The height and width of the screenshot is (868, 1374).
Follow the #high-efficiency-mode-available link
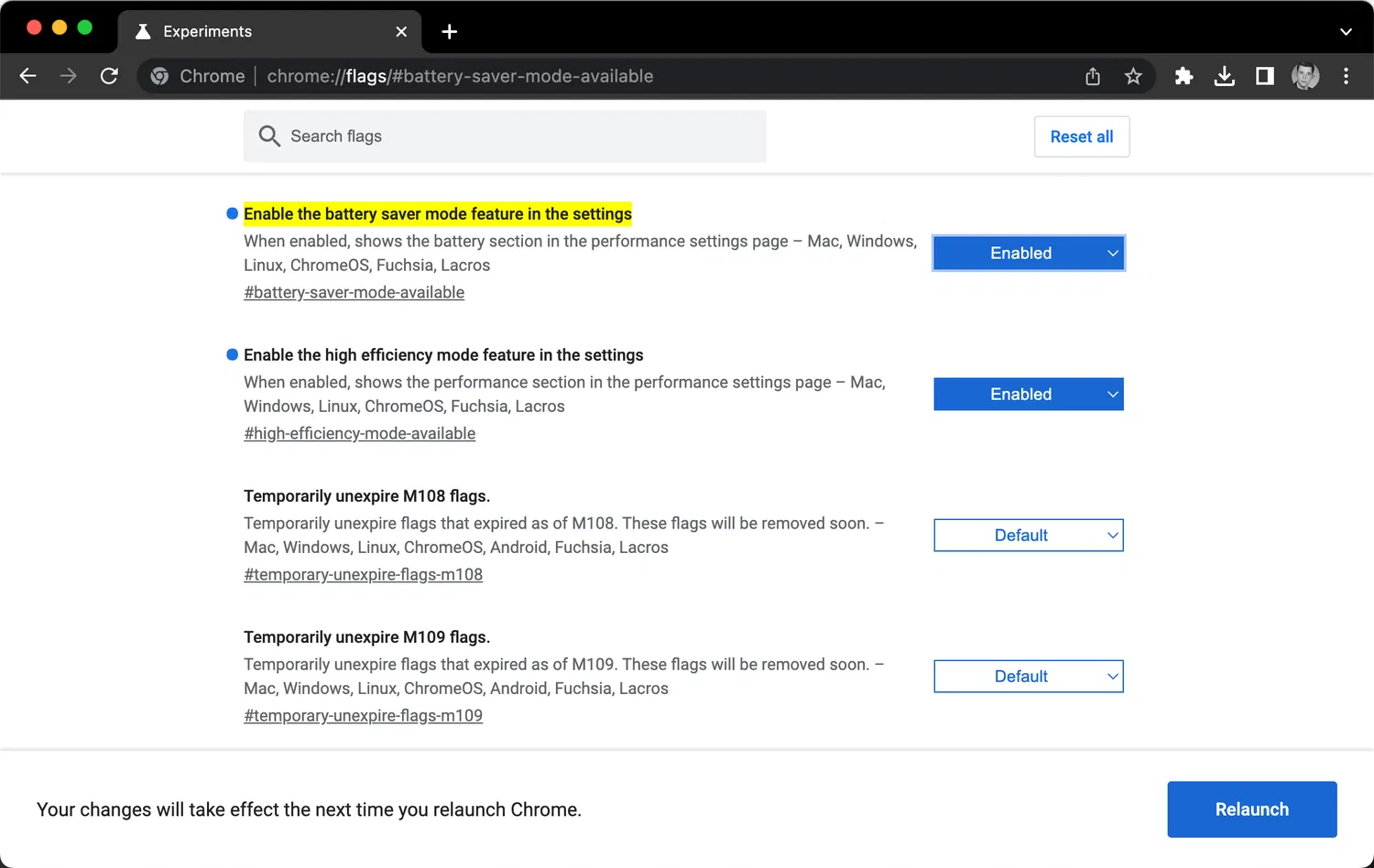coord(359,434)
